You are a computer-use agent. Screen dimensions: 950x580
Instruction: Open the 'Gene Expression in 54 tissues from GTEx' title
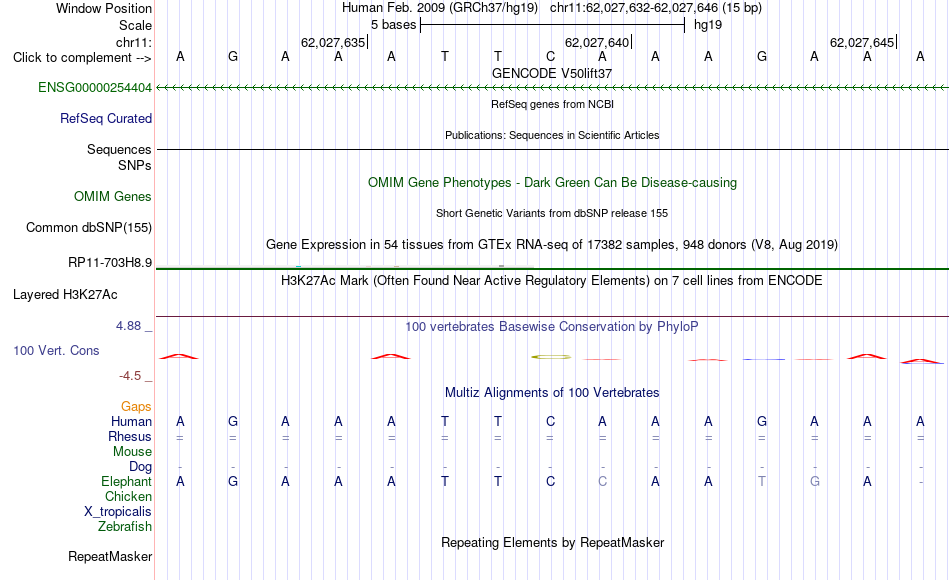[x=552, y=245]
